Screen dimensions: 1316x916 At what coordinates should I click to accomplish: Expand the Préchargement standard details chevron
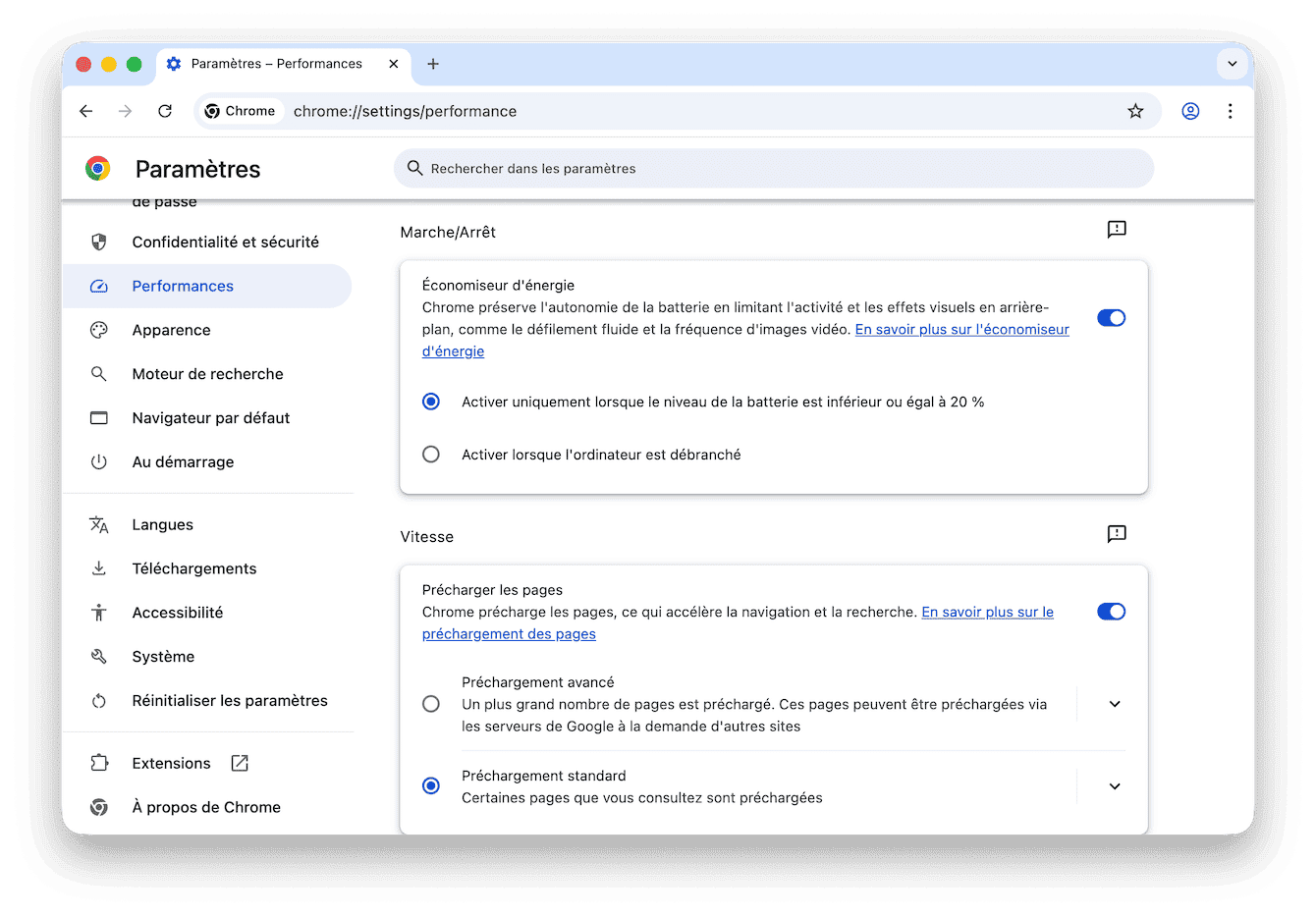tap(1115, 785)
